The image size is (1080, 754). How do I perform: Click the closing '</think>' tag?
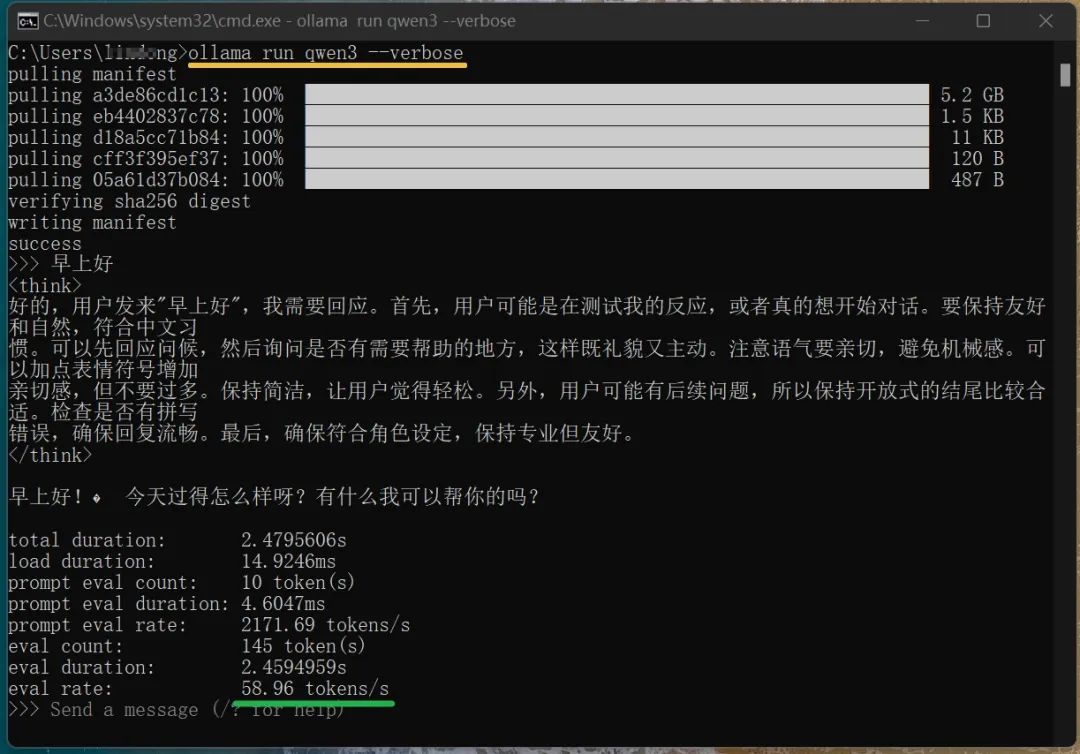50,455
